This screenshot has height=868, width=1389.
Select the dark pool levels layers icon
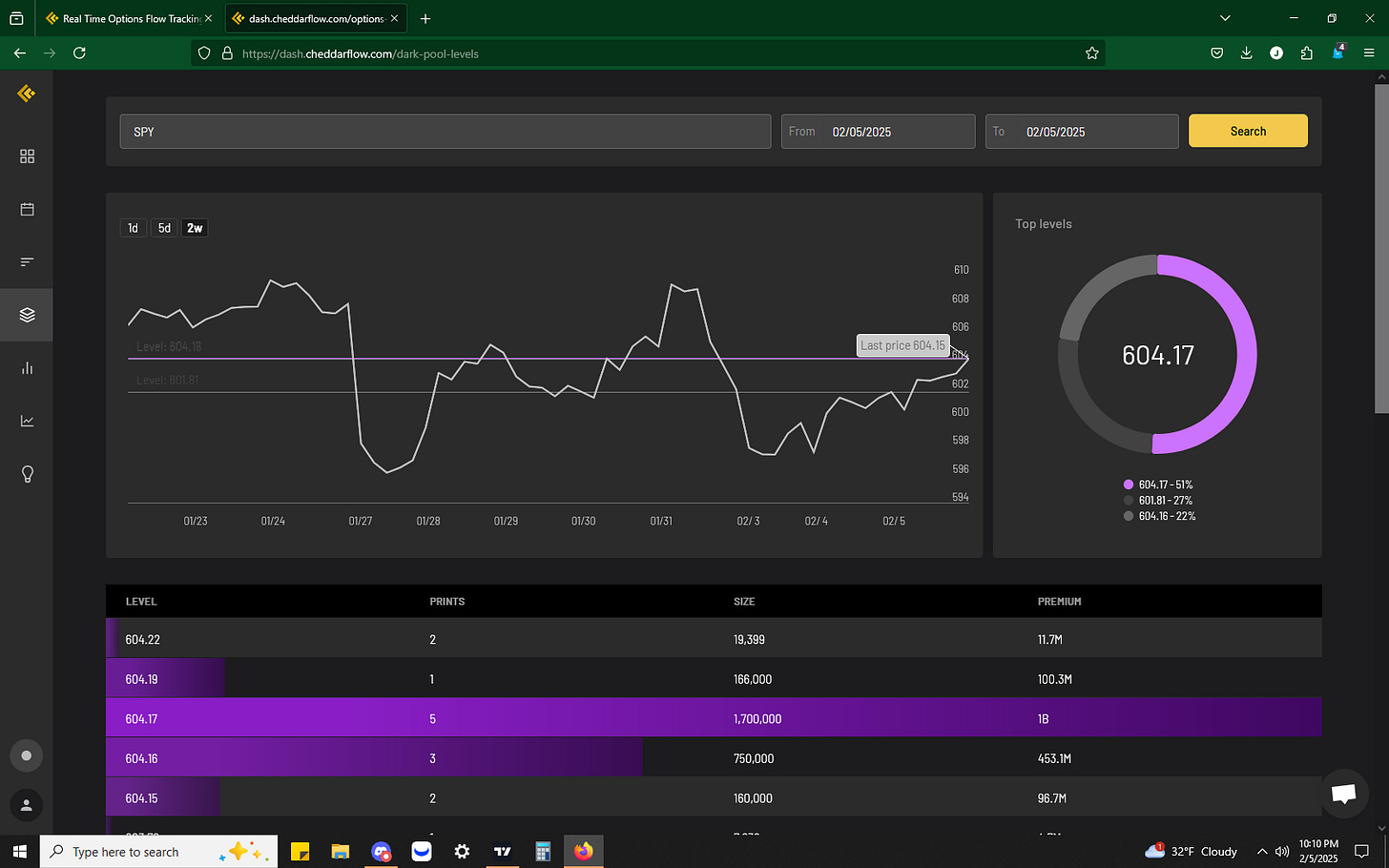pos(27,315)
